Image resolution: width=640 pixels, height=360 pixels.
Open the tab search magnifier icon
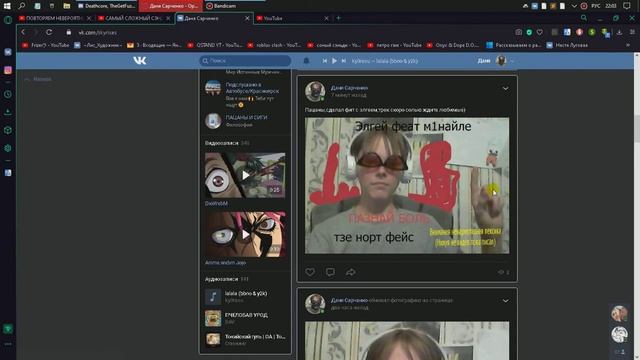(584, 18)
